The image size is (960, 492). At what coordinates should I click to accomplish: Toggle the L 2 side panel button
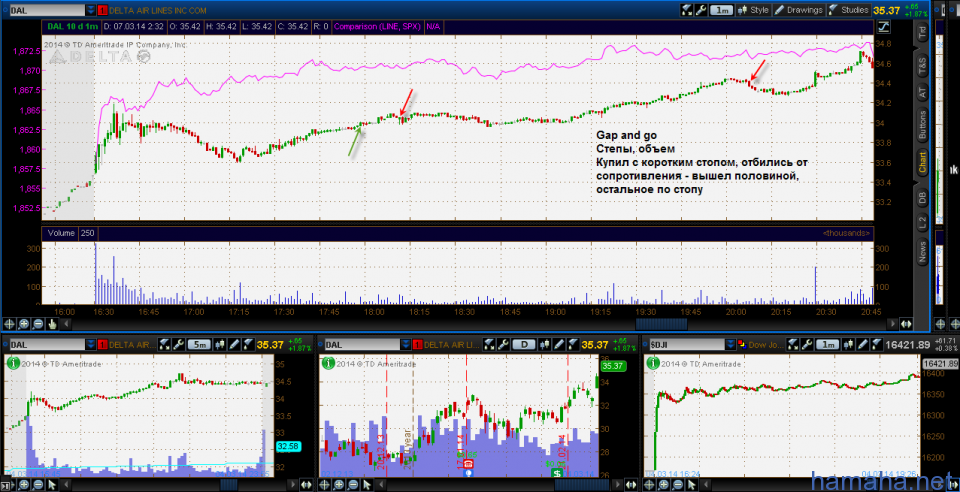923,223
